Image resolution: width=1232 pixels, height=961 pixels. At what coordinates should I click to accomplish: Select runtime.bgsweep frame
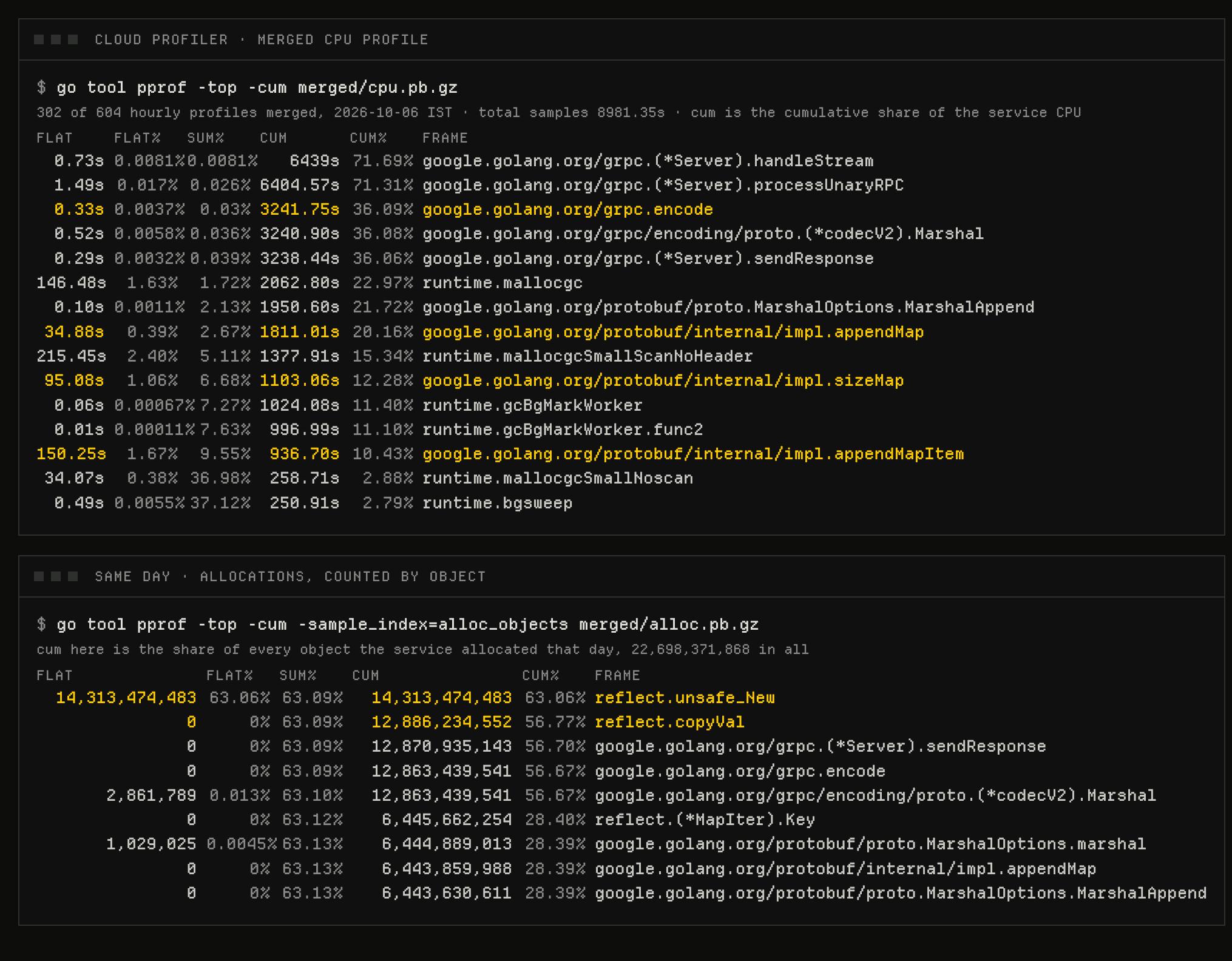tap(498, 503)
